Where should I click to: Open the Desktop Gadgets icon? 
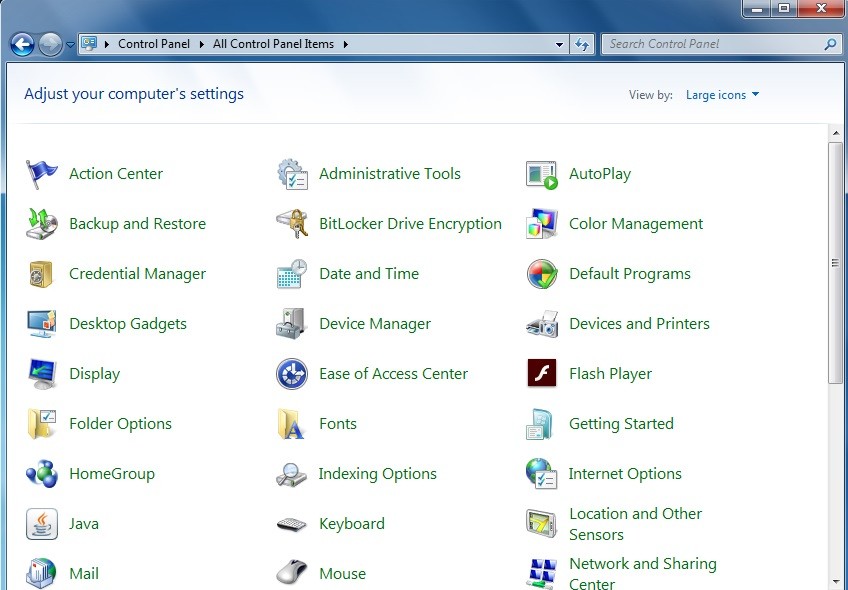click(42, 324)
